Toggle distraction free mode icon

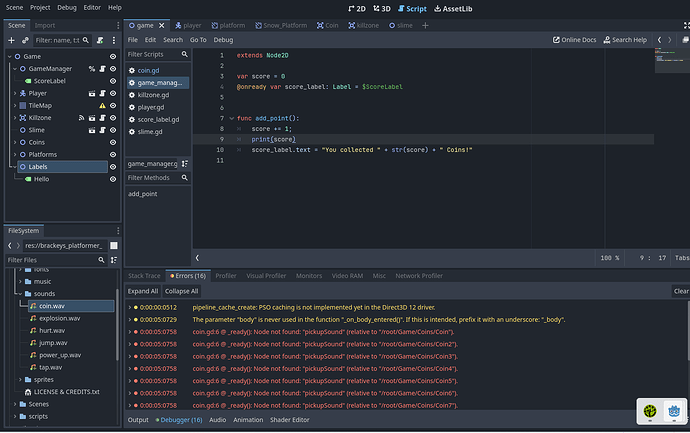(686, 26)
